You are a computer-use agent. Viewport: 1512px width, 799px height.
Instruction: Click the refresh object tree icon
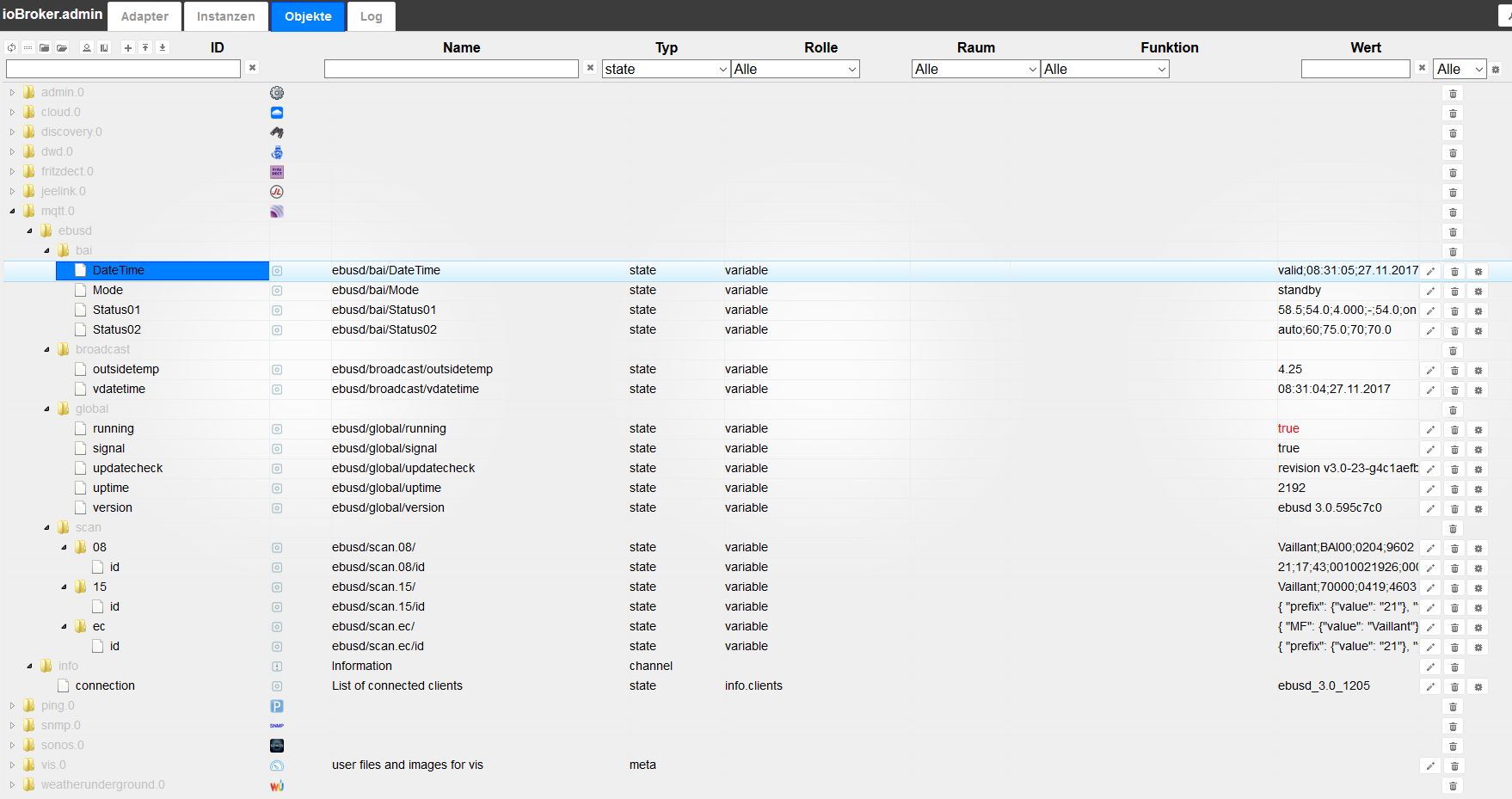click(11, 48)
